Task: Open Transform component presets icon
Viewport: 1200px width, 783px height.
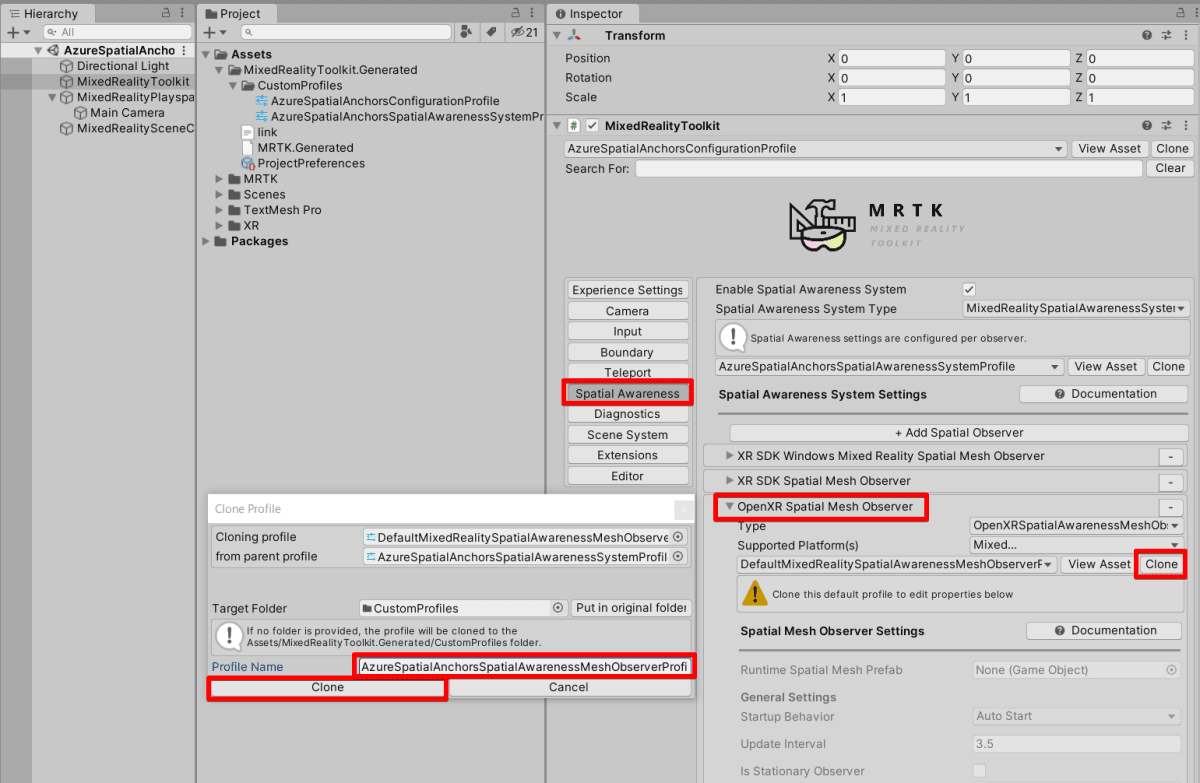Action: click(1166, 35)
